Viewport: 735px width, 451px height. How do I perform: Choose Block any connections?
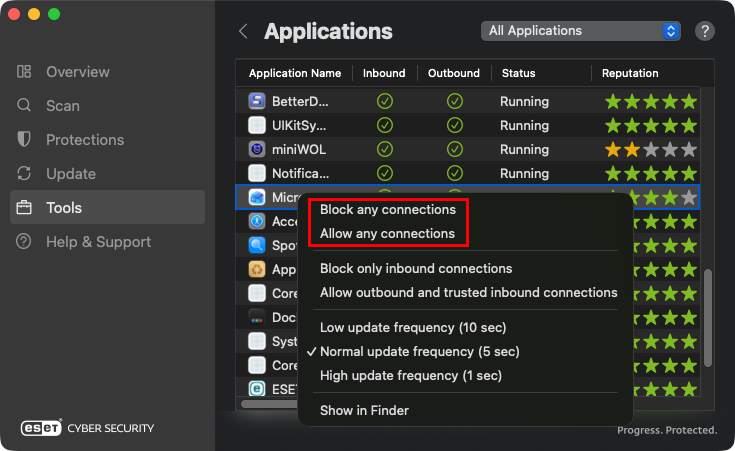(388, 210)
